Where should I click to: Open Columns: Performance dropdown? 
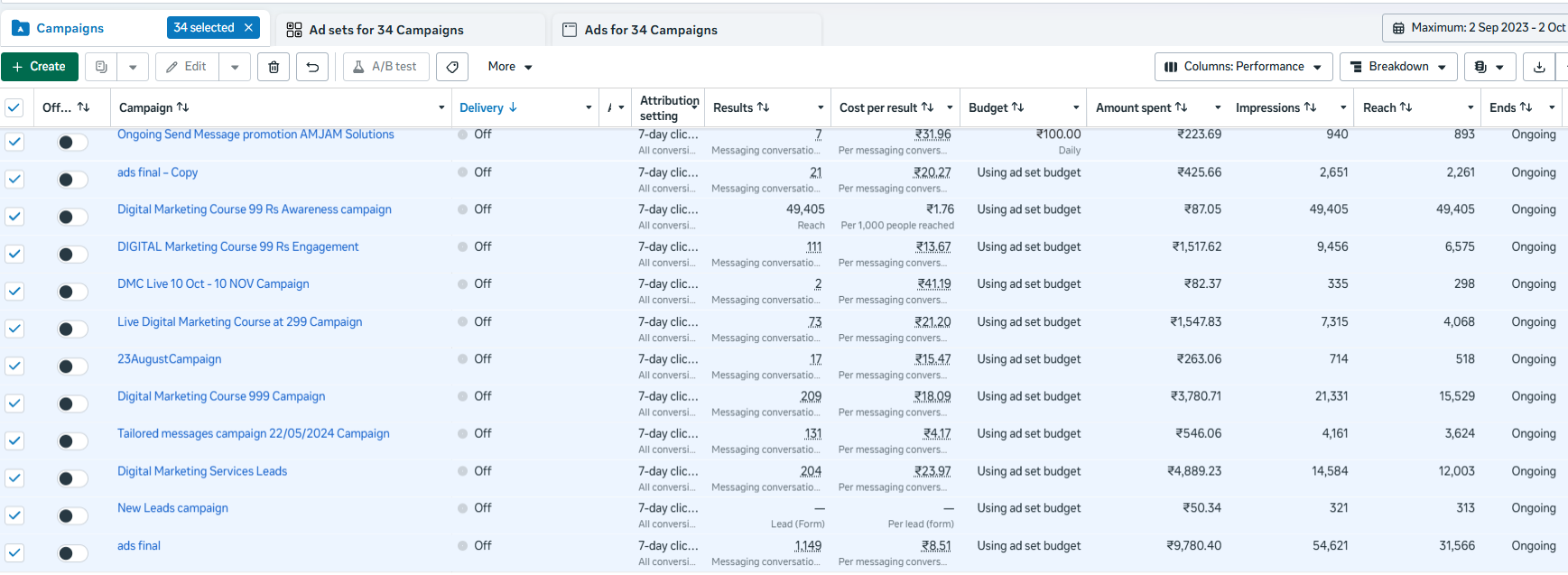1243,67
